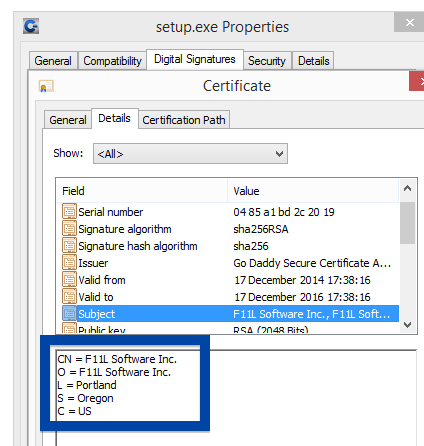Viewport: 424px width, 446px height.
Task: Click the L = Portland line
Action: [87, 385]
